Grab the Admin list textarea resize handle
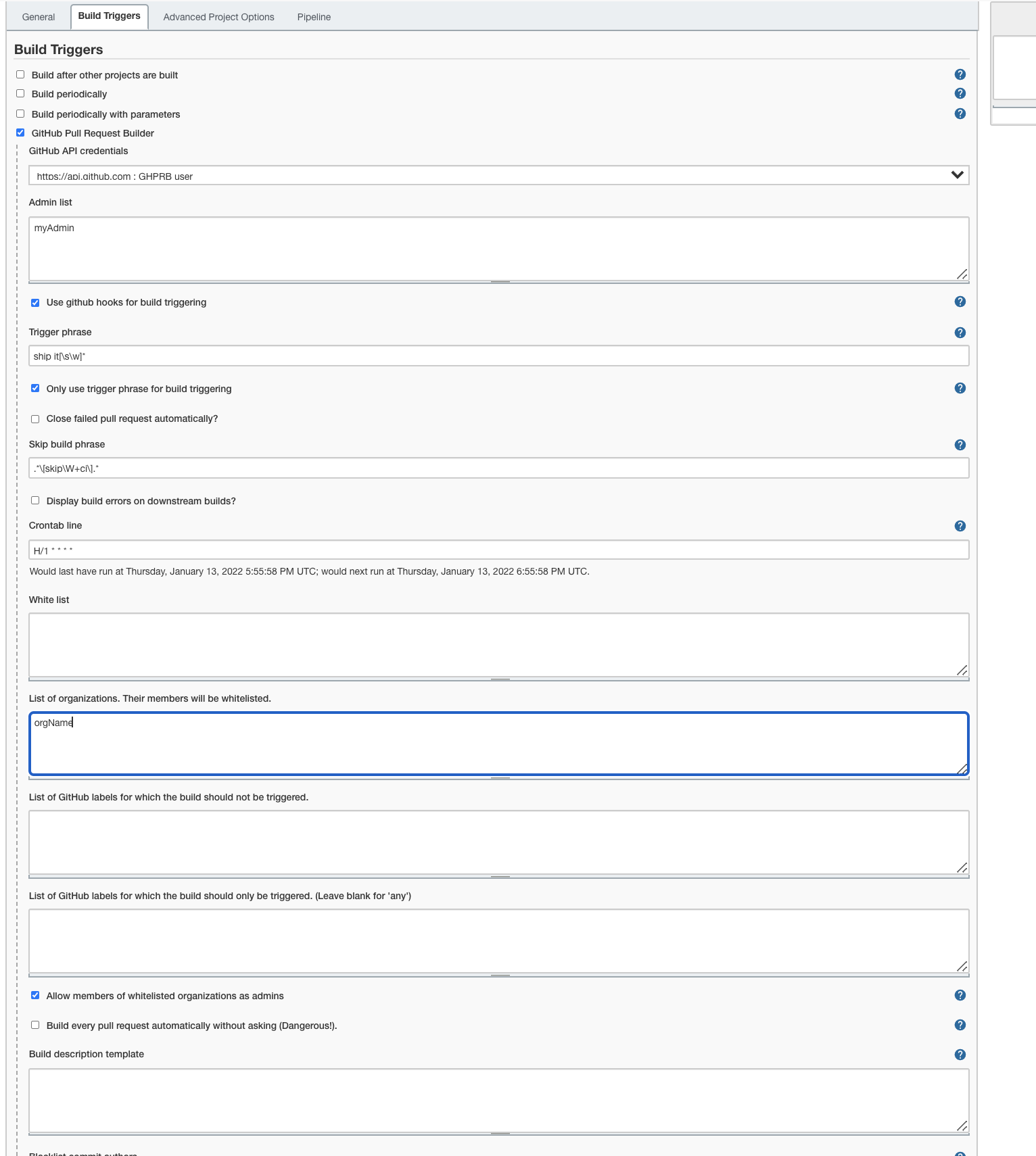The width and height of the screenshot is (1036, 1156). 962,274
